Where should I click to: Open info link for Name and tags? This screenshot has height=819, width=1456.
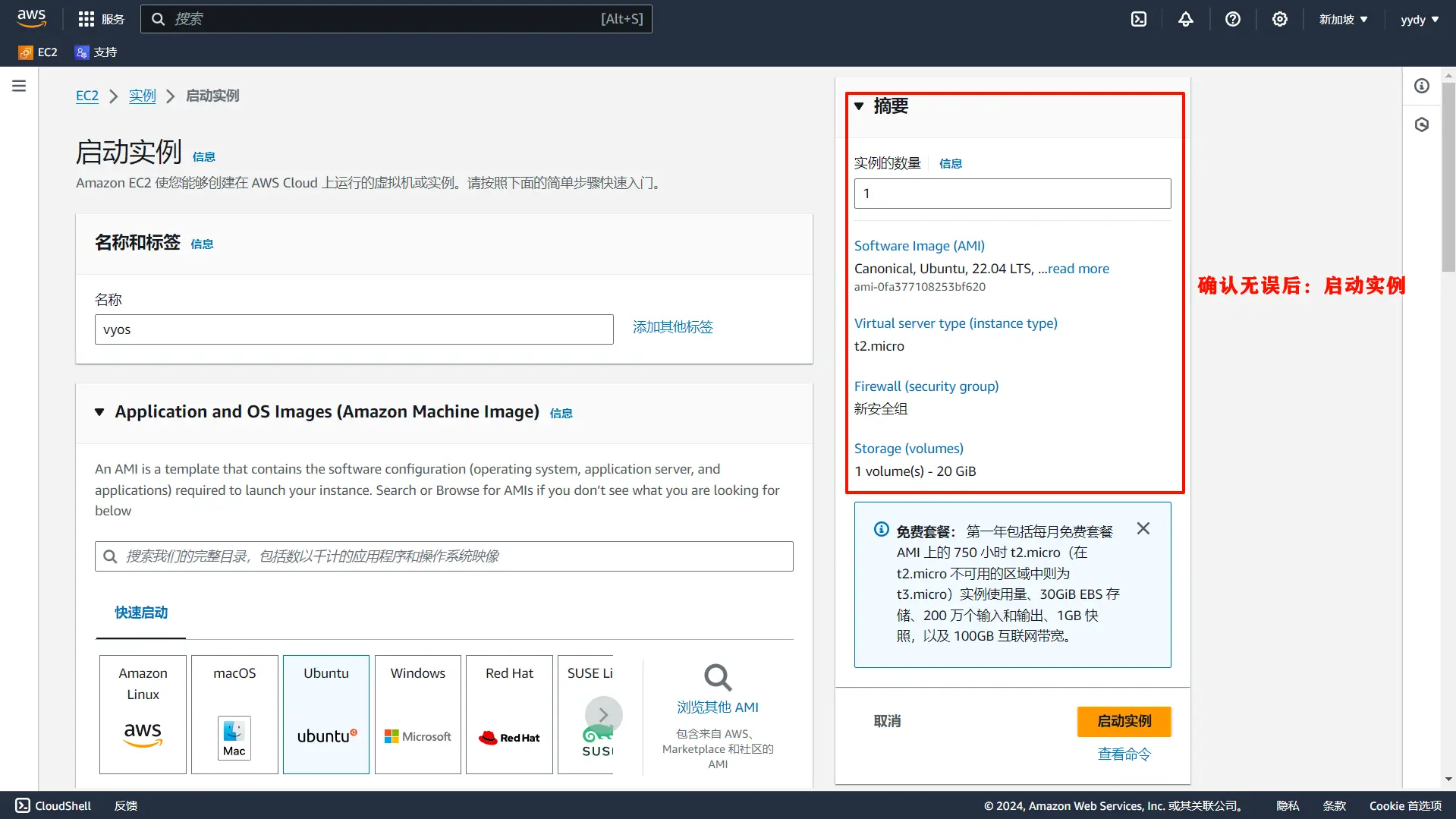(x=202, y=244)
